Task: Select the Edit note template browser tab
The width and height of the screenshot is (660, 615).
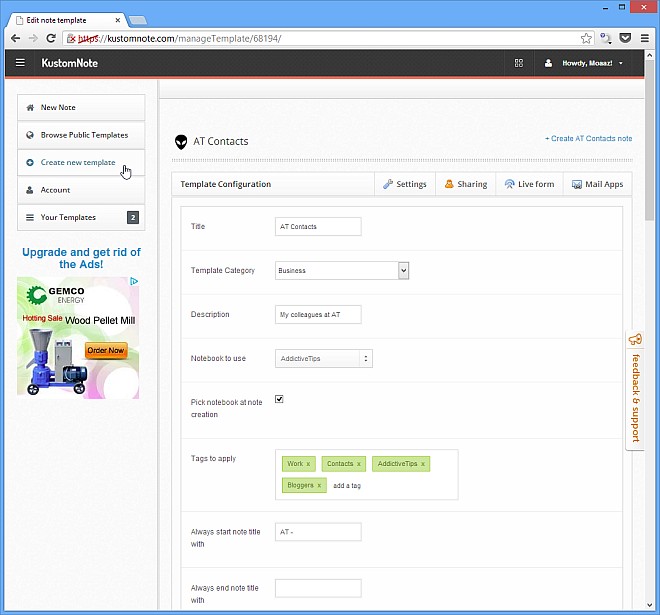Action: 67,20
